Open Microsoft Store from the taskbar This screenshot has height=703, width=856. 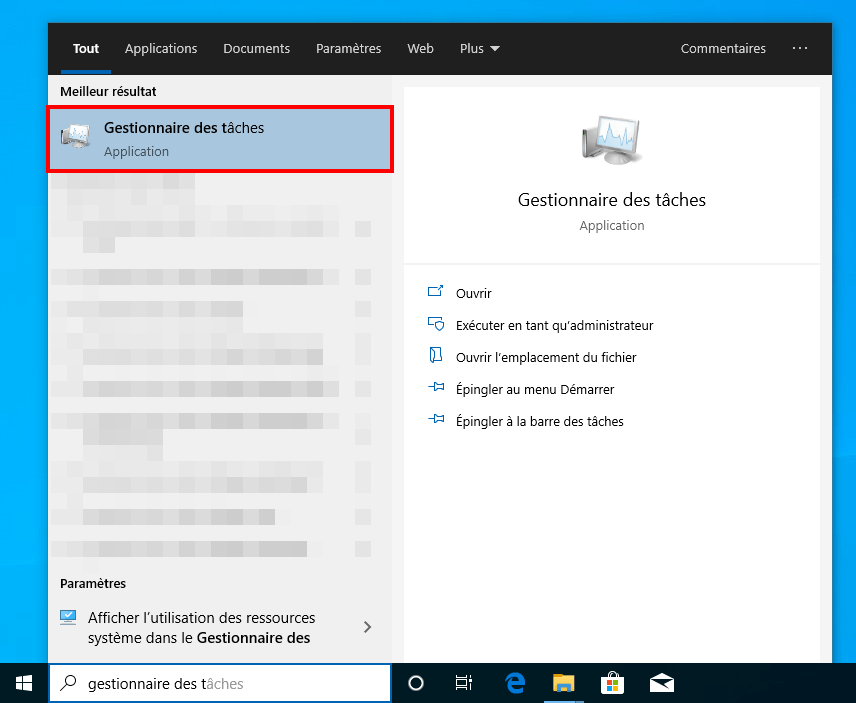click(x=612, y=683)
